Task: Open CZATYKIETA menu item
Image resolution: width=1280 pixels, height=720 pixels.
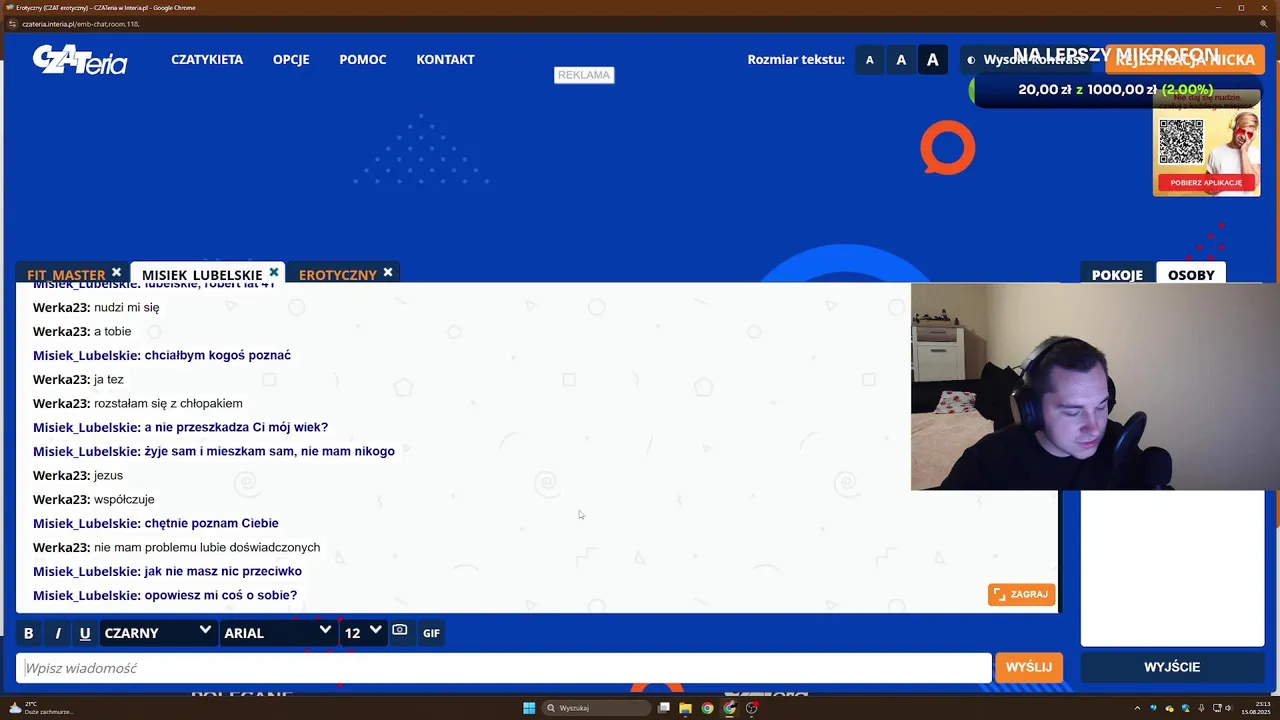Action: (x=207, y=59)
